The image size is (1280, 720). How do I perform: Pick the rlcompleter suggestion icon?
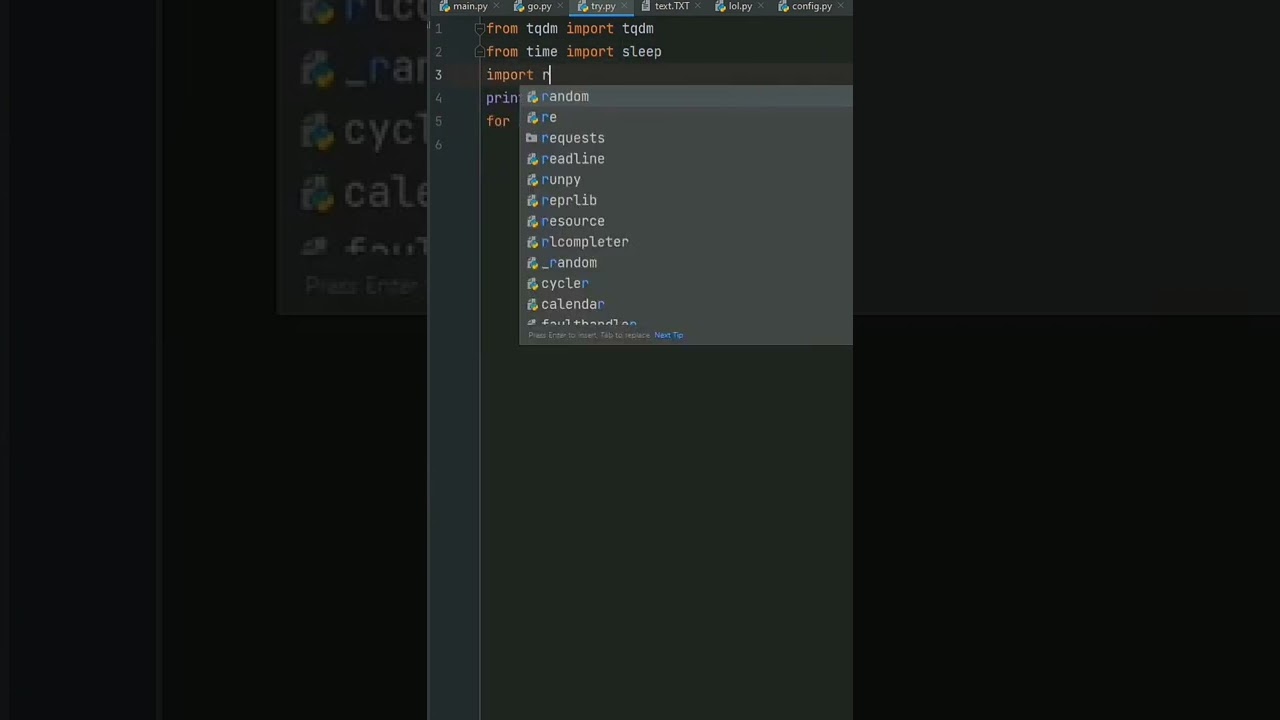pyautogui.click(x=532, y=242)
